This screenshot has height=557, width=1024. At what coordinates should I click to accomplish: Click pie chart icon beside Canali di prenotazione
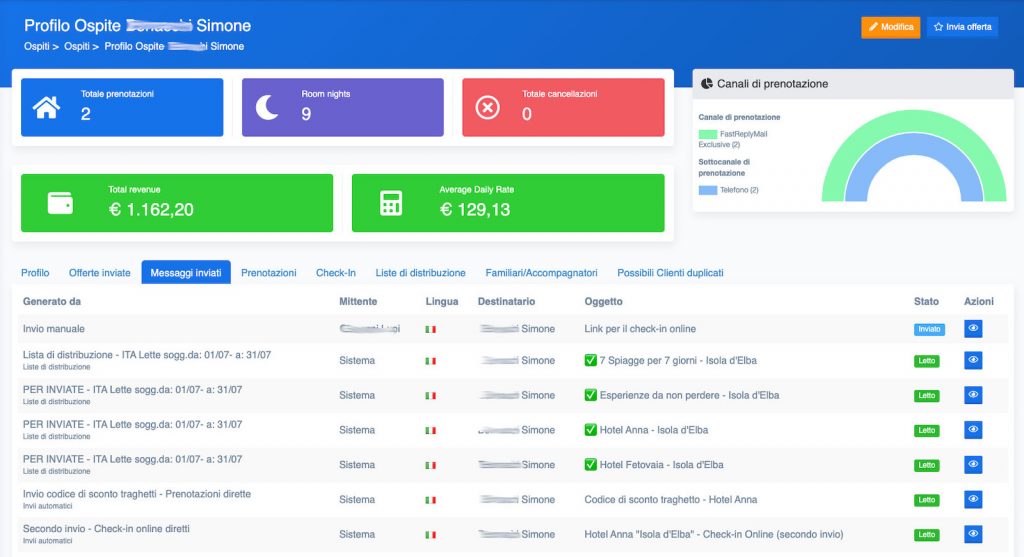click(706, 84)
